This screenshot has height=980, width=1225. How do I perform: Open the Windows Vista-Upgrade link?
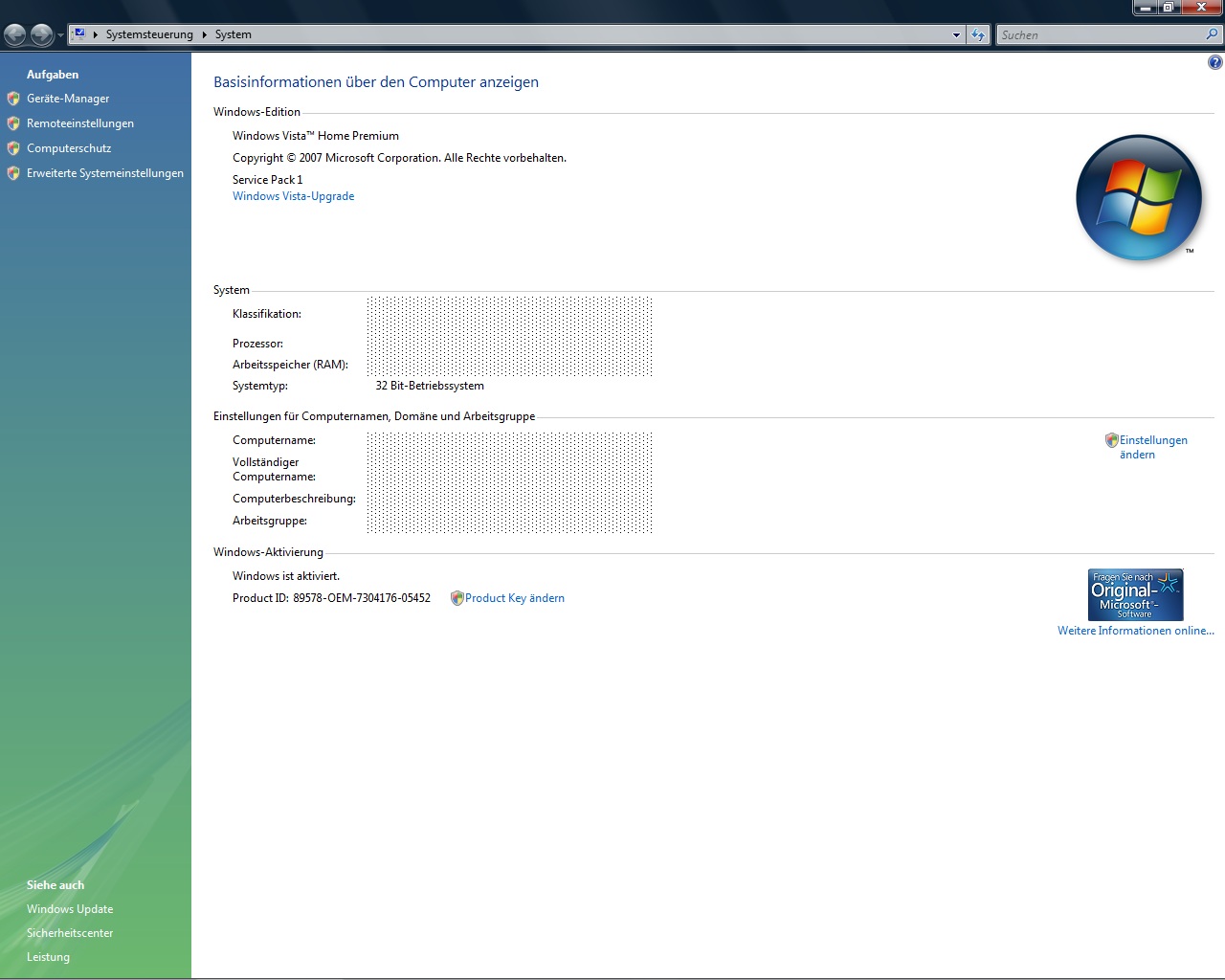(x=293, y=196)
